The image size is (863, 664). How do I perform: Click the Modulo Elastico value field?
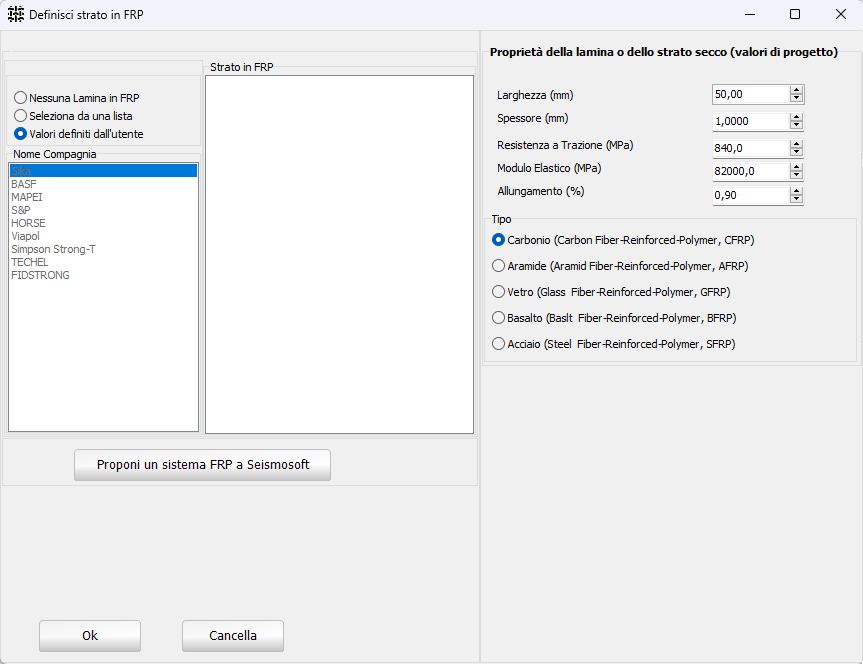751,171
